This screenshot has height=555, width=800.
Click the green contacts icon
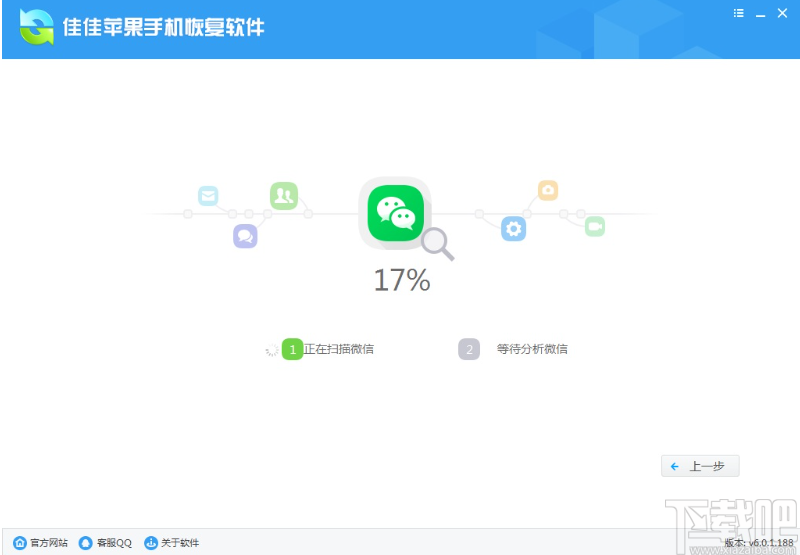pyautogui.click(x=284, y=196)
